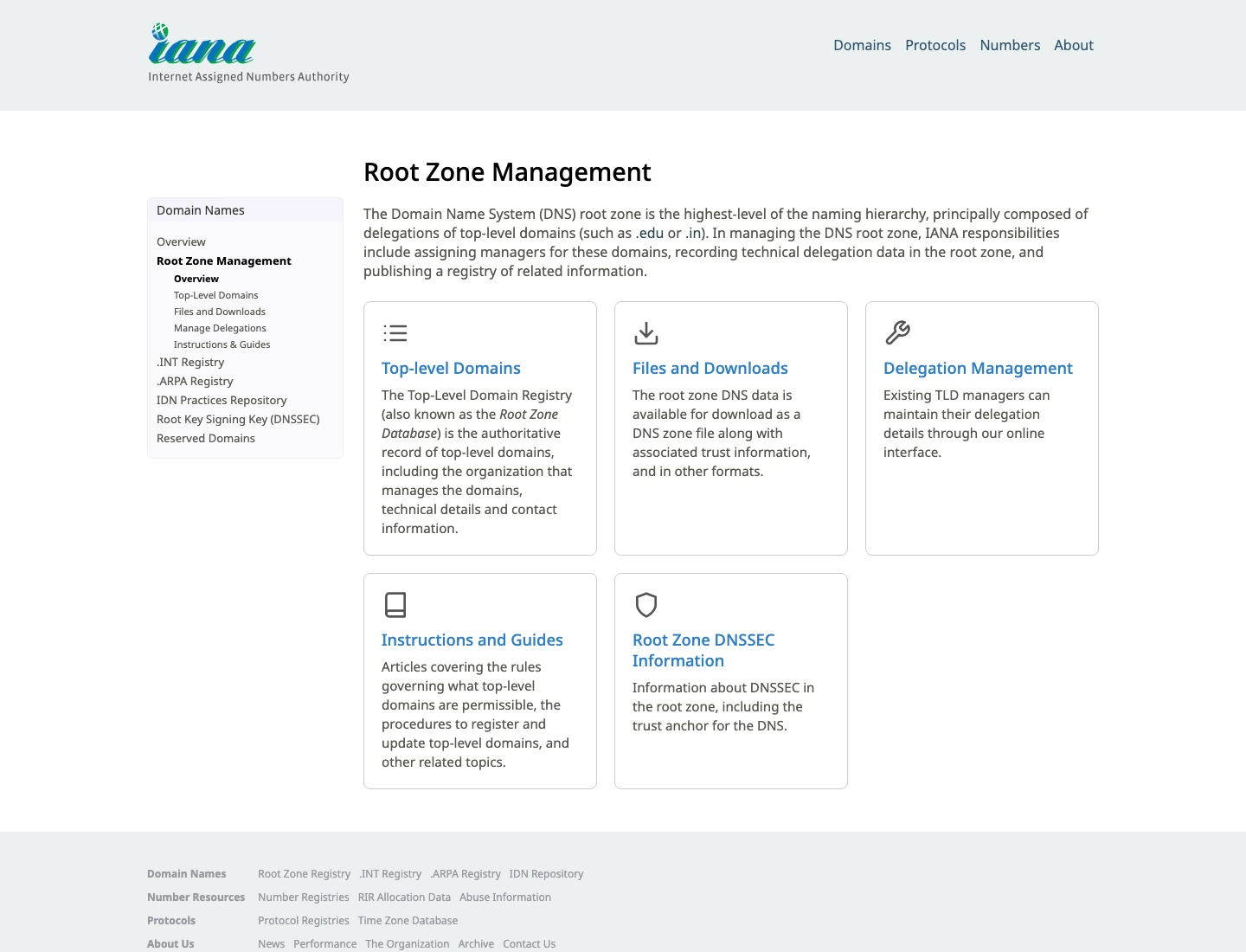Click the book icon above Instructions and Guides
This screenshot has width=1246, height=952.
395,605
